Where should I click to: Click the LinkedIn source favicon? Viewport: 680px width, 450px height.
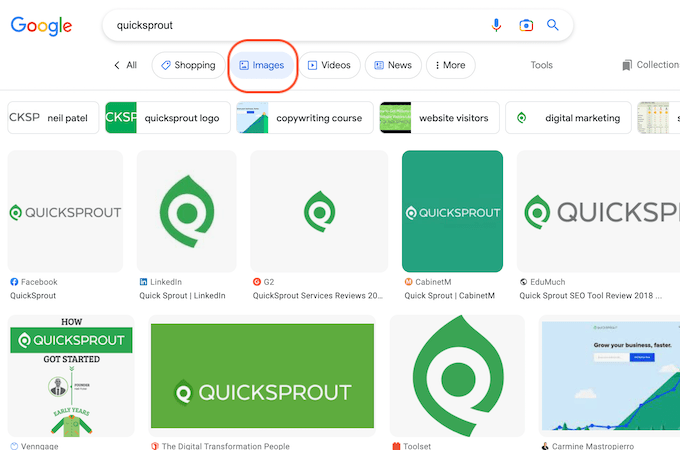coord(143,282)
